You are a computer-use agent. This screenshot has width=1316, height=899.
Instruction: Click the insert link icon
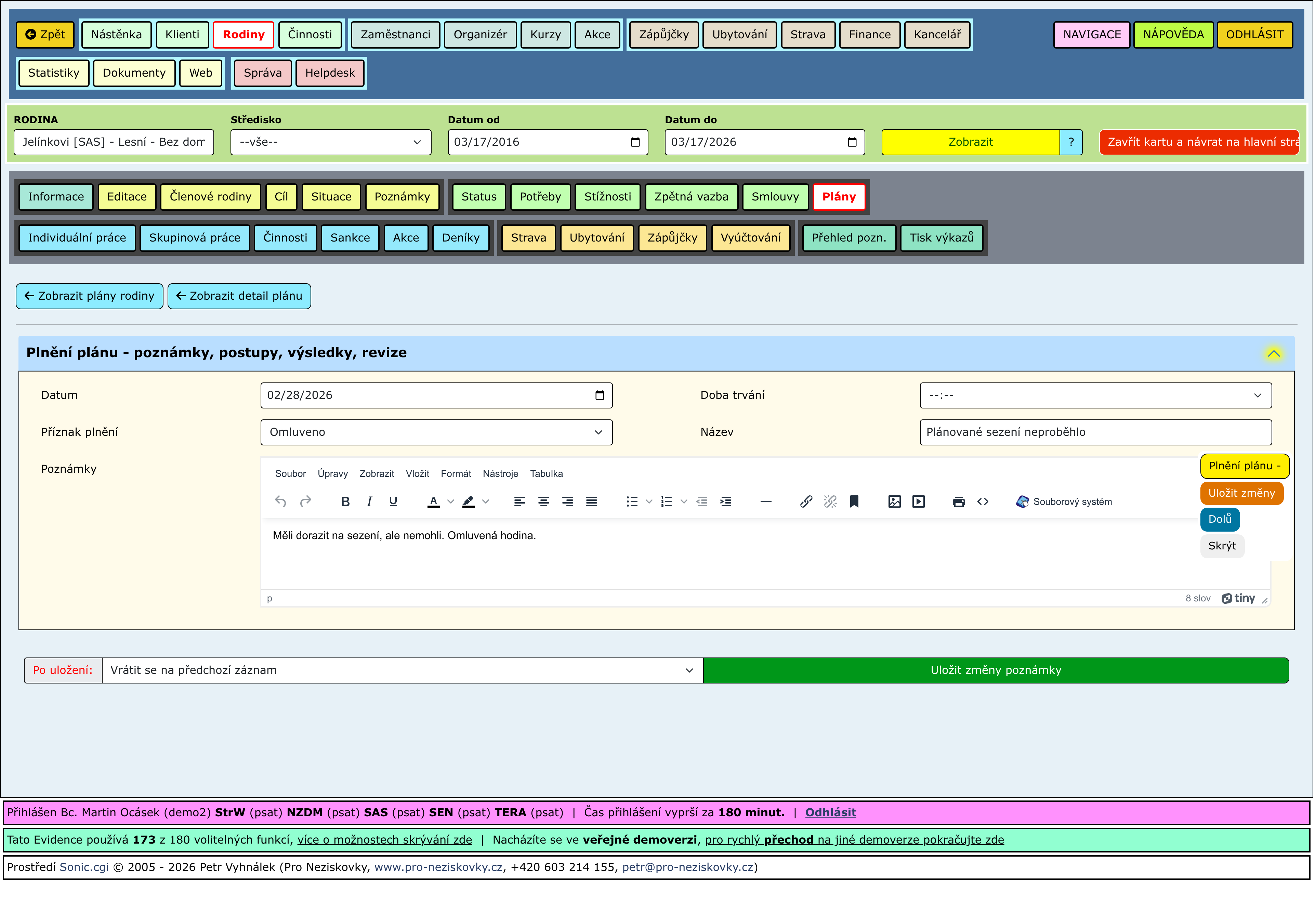click(x=806, y=501)
